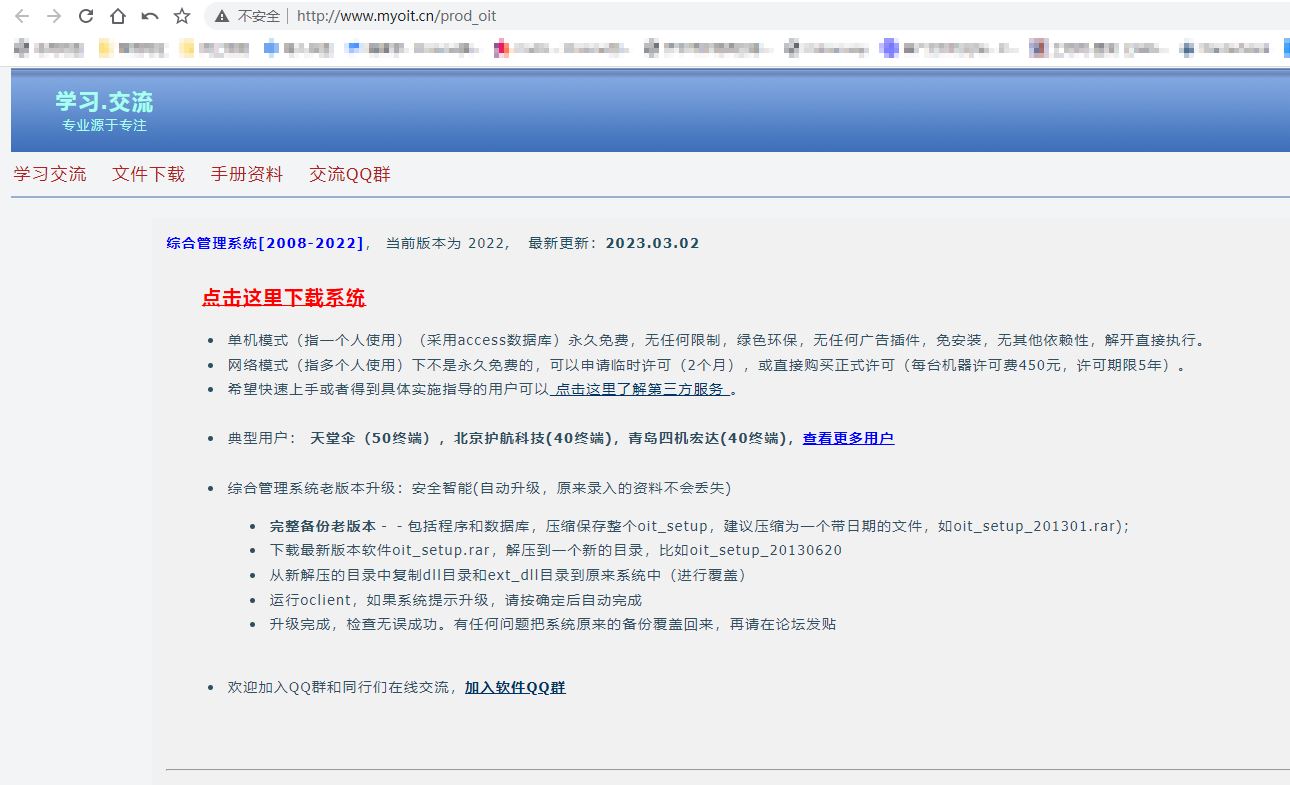The height and width of the screenshot is (785, 1290).
Task: Open the 学习交流 menu item
Action: tap(50, 174)
